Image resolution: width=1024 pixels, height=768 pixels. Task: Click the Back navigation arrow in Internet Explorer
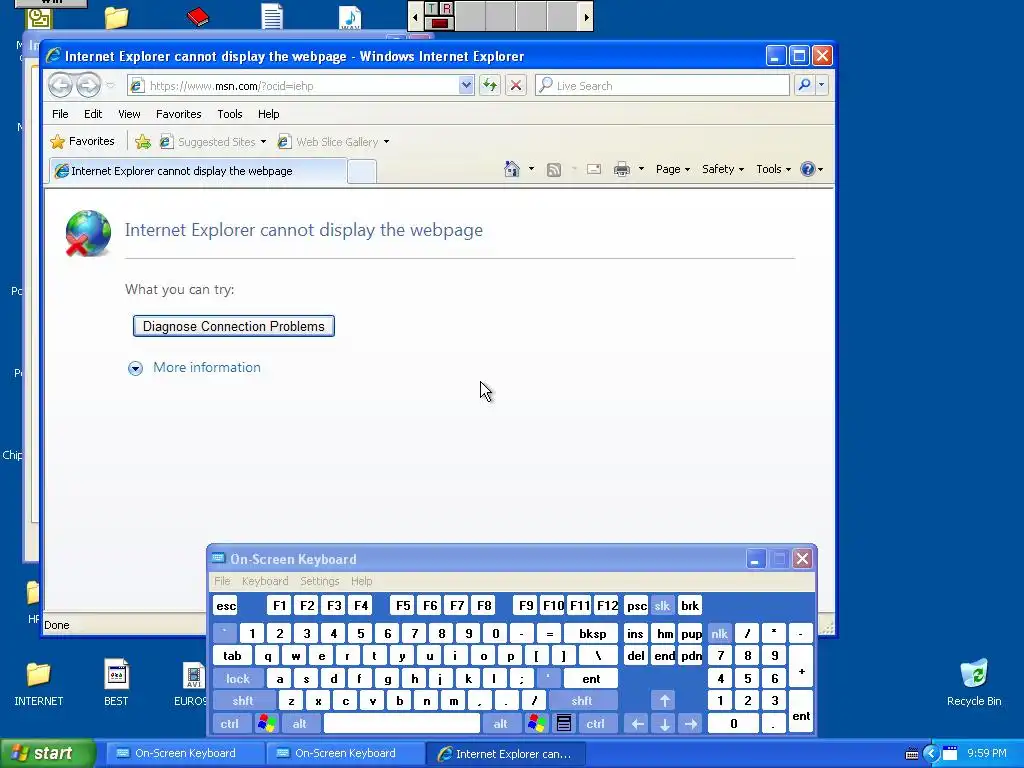[x=60, y=86]
